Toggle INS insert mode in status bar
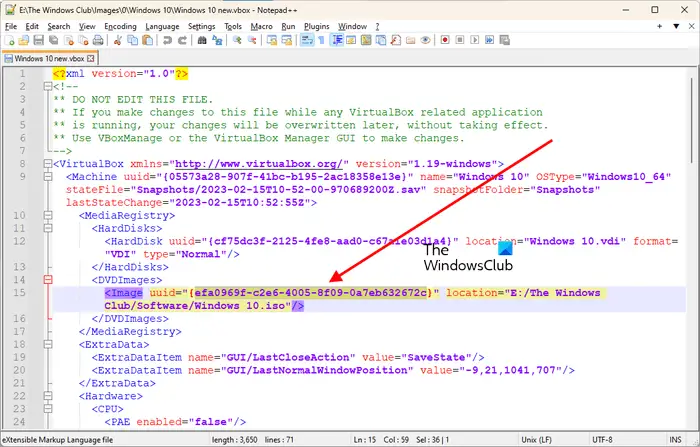 click(x=675, y=440)
